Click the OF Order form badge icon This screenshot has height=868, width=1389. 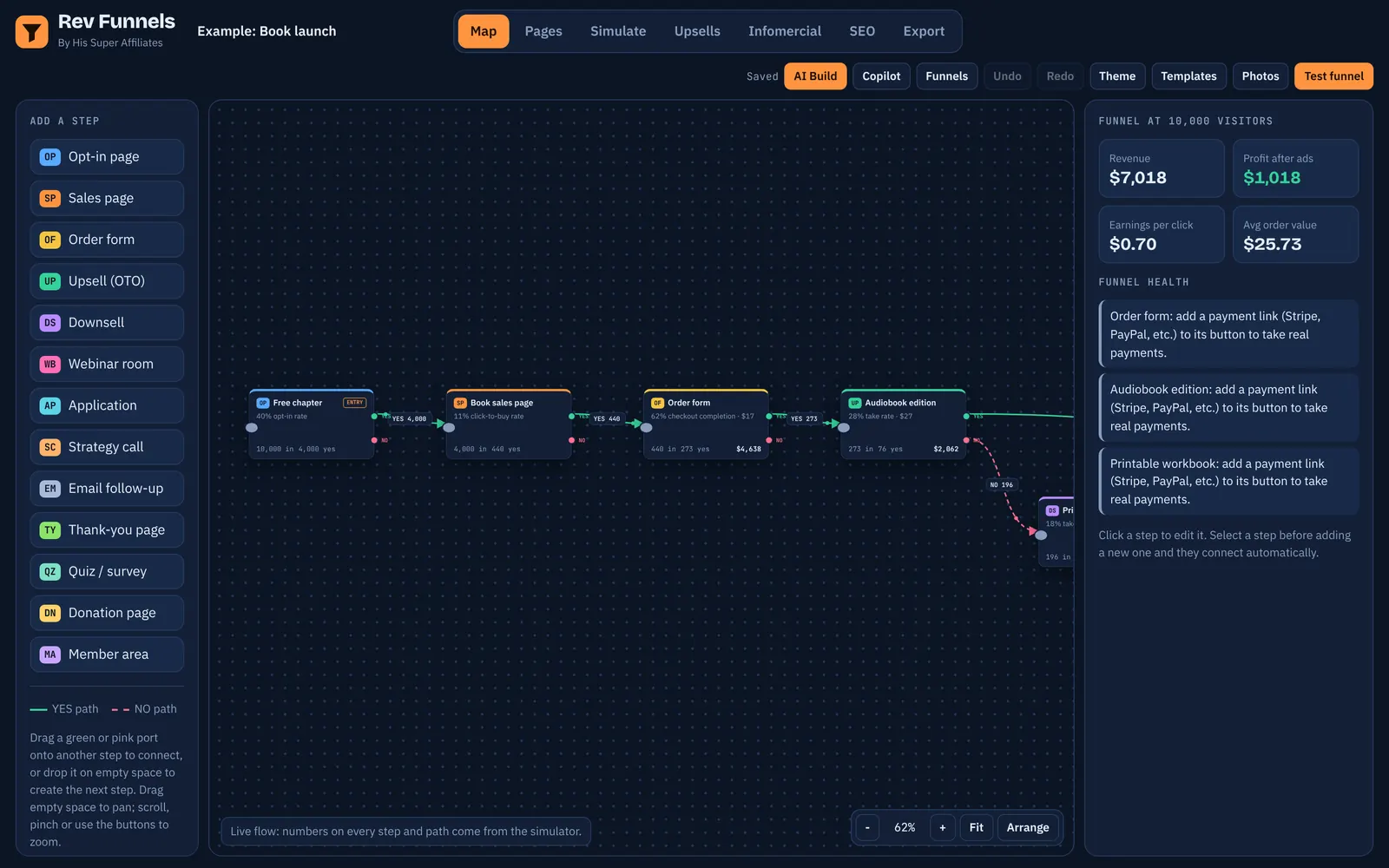50,240
